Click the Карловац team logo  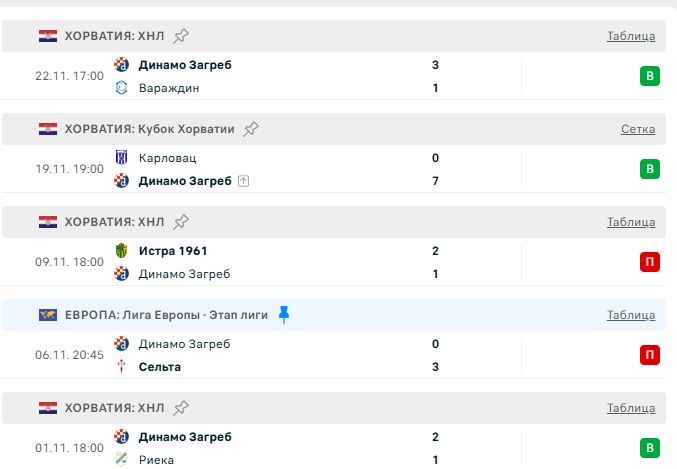[x=121, y=158]
